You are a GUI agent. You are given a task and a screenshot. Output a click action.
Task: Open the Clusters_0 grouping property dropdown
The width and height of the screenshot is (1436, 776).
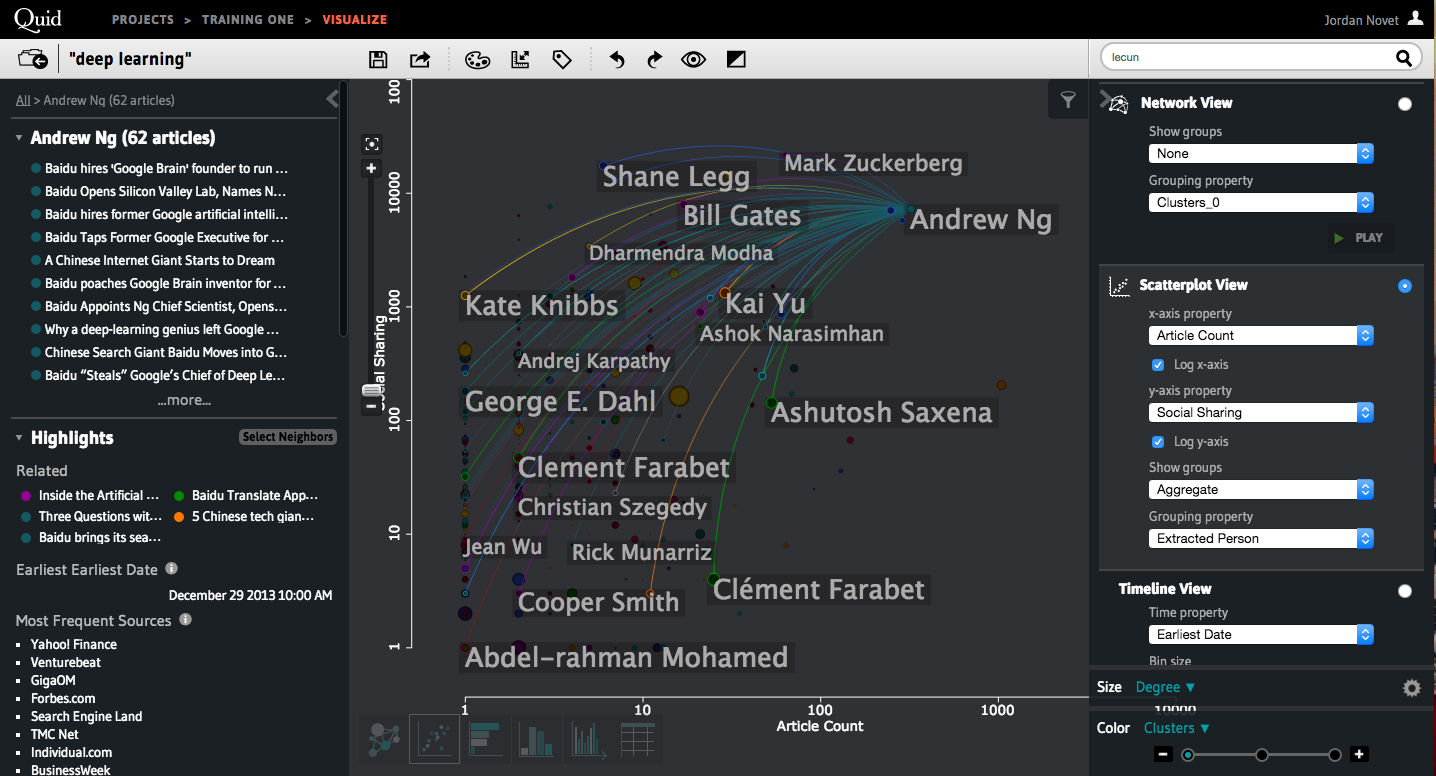click(1261, 203)
